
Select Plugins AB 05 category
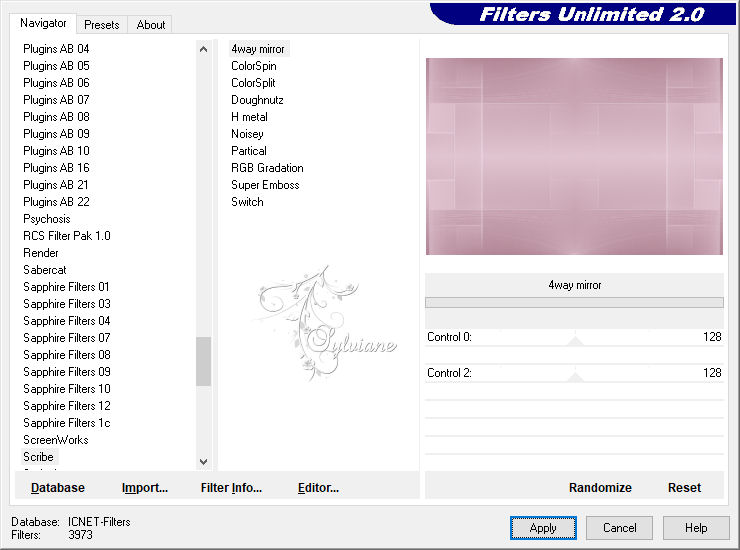coord(56,66)
